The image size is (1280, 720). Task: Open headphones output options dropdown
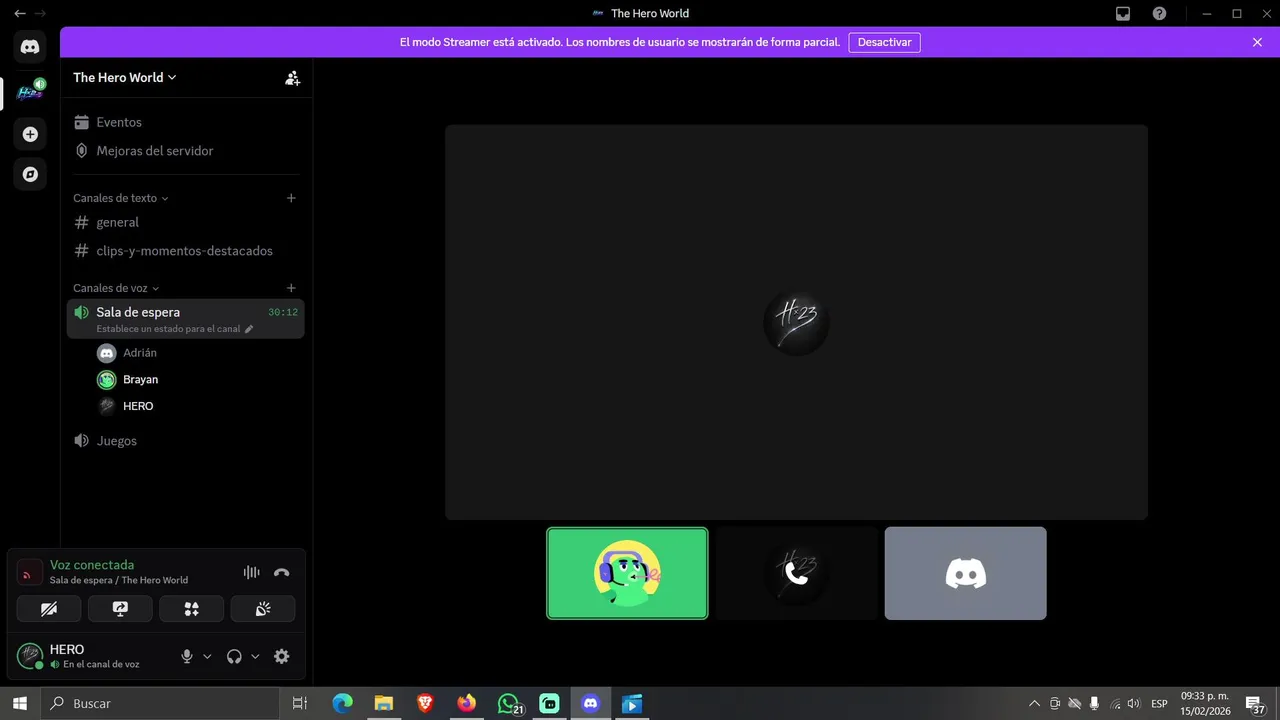[255, 656]
